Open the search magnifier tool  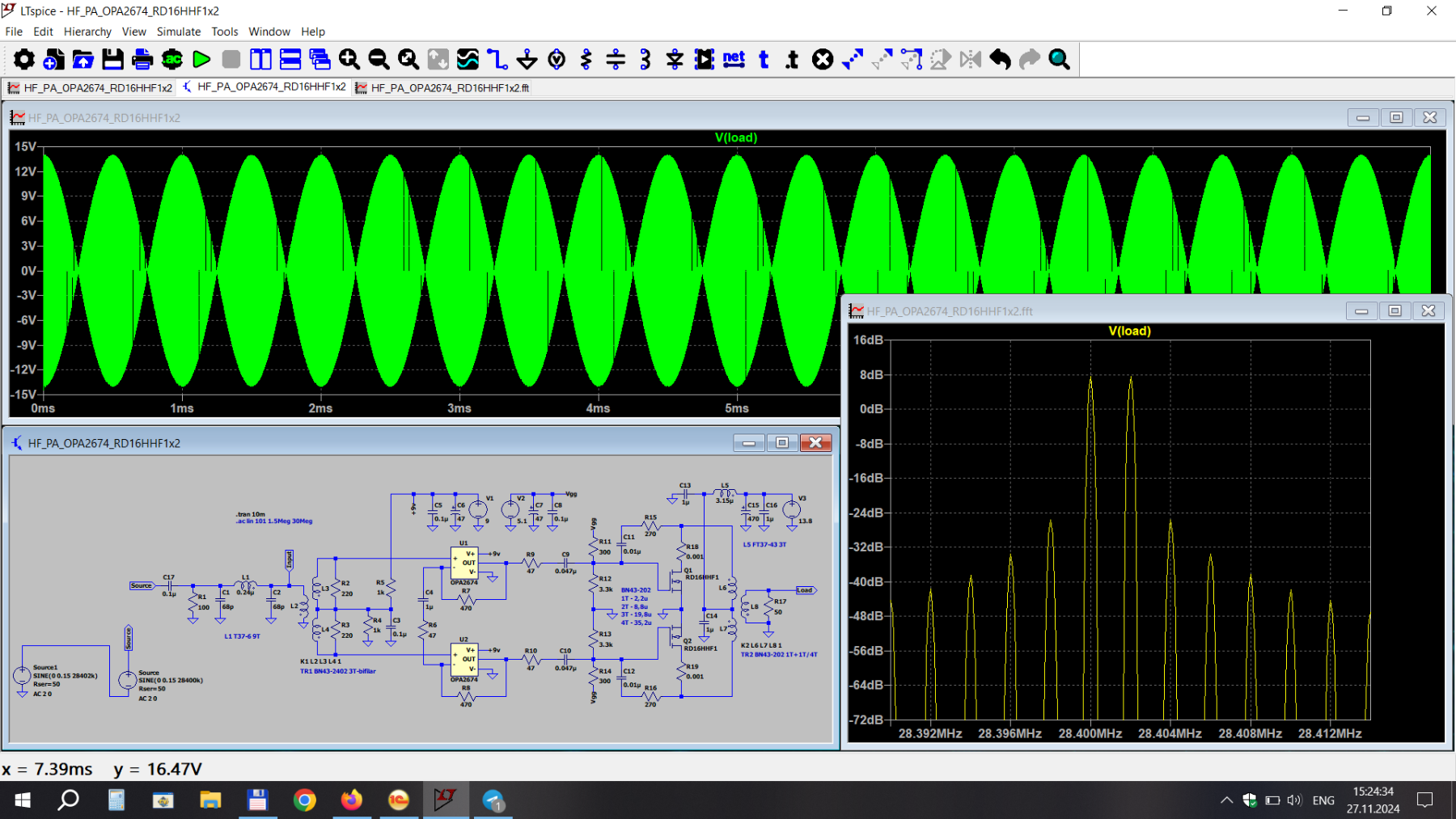click(x=1060, y=59)
